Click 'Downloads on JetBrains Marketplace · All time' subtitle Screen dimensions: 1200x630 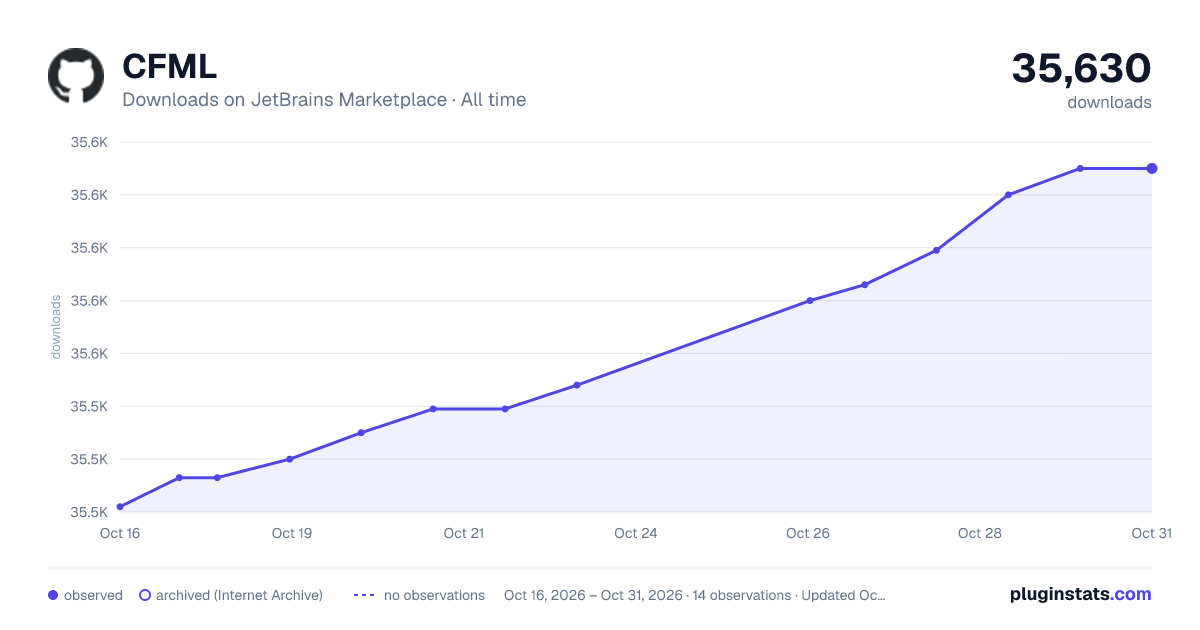pyautogui.click(x=324, y=100)
